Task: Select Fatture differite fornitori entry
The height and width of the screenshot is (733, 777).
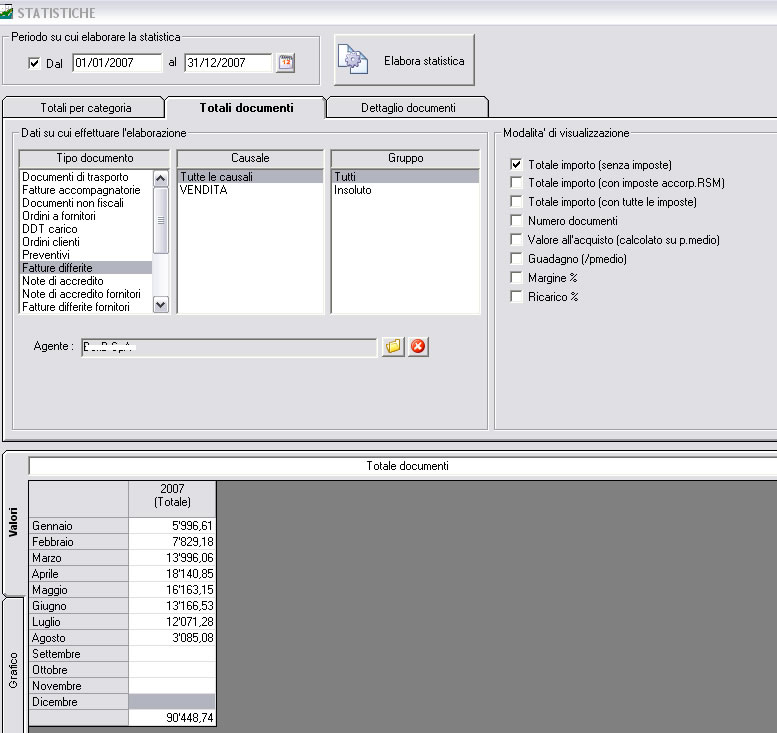Action: coord(86,307)
